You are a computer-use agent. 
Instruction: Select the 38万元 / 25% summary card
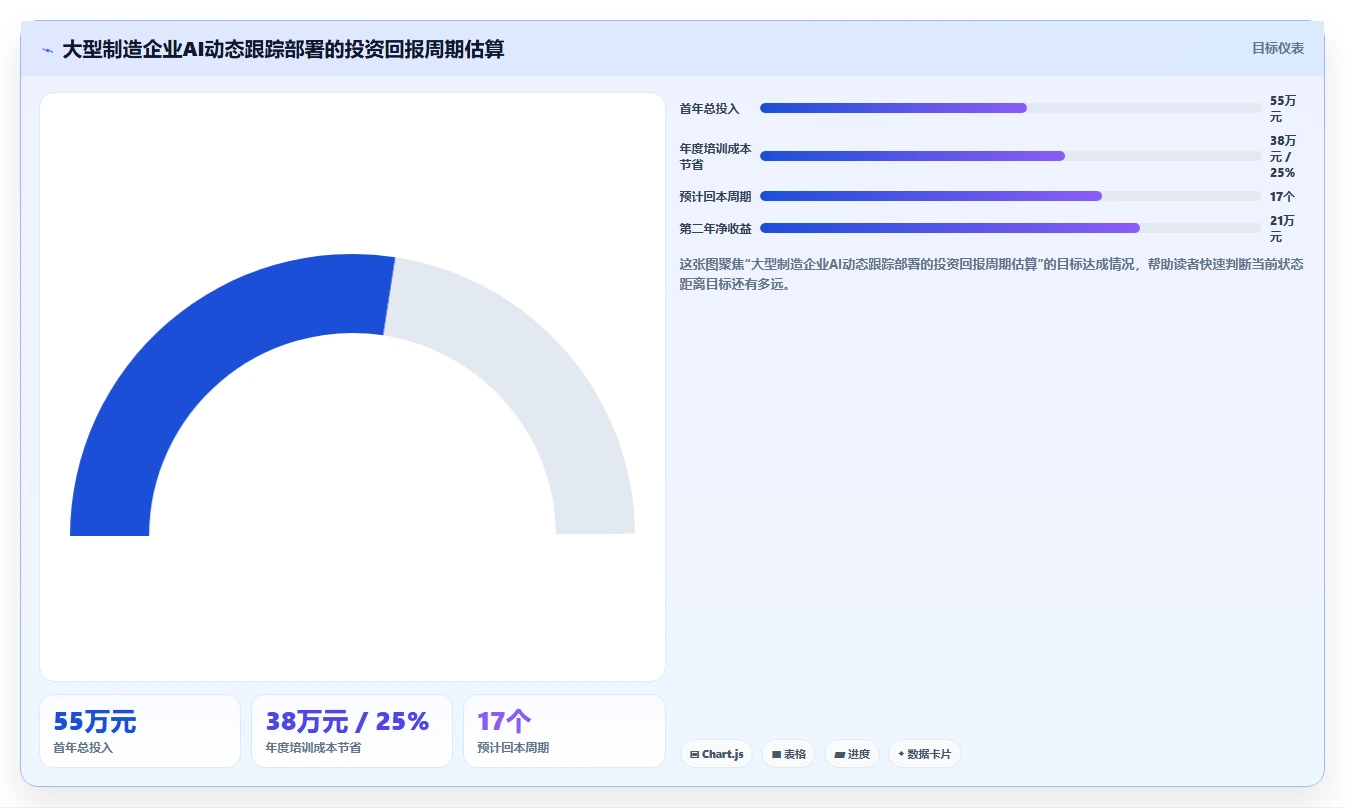point(352,731)
